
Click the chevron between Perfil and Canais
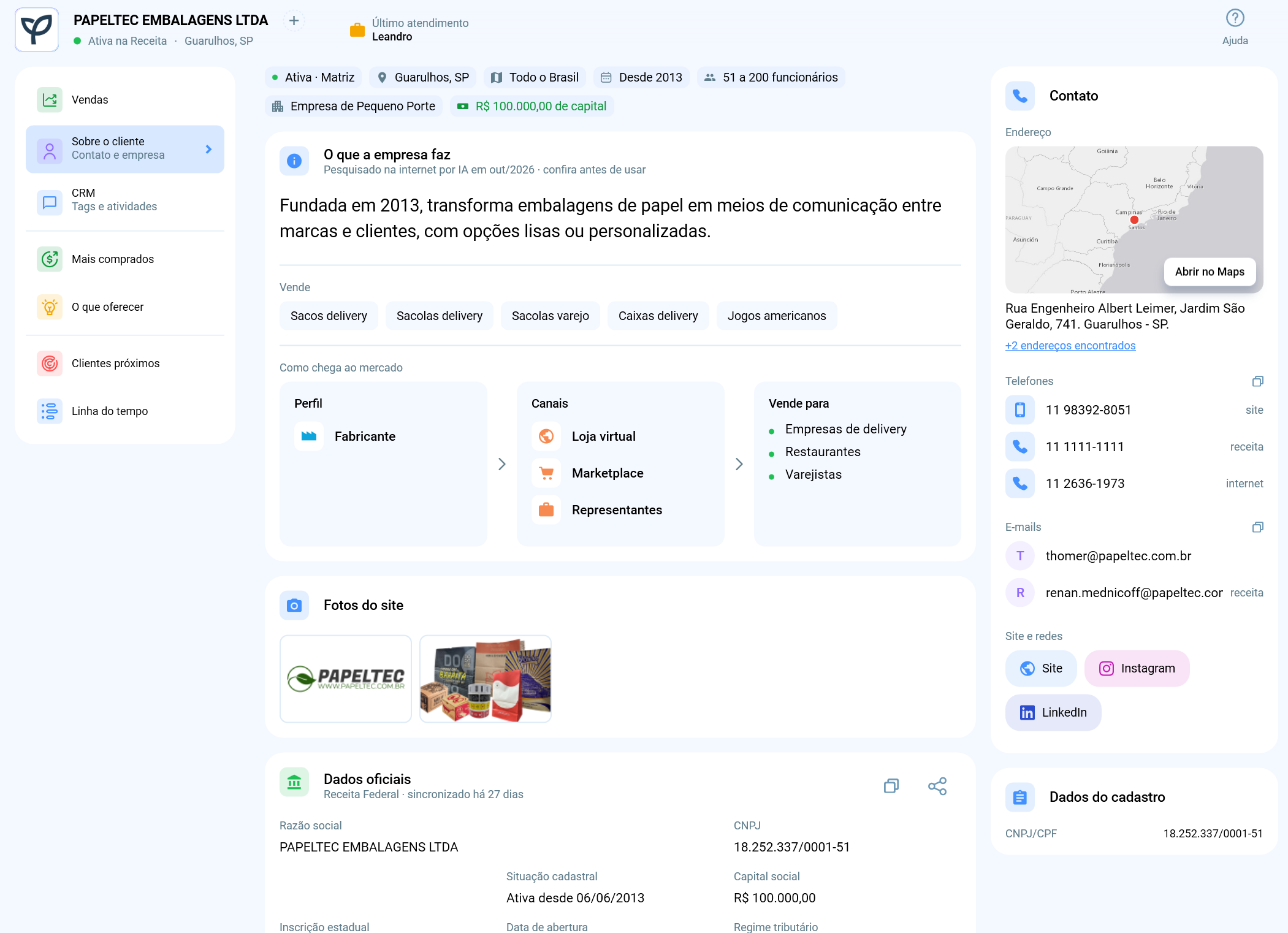point(502,465)
